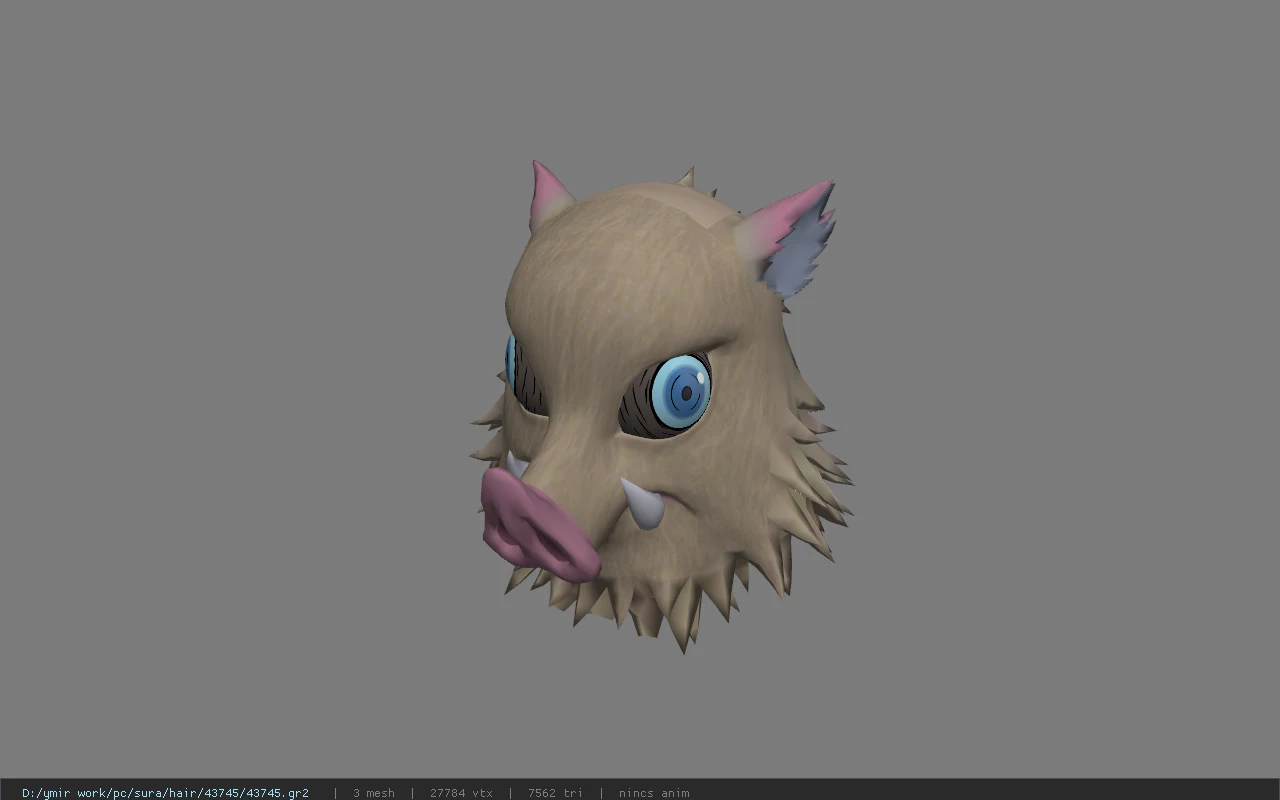1280x800 pixels.
Task: Click the '3 mesh' status entry
Action: click(374, 793)
